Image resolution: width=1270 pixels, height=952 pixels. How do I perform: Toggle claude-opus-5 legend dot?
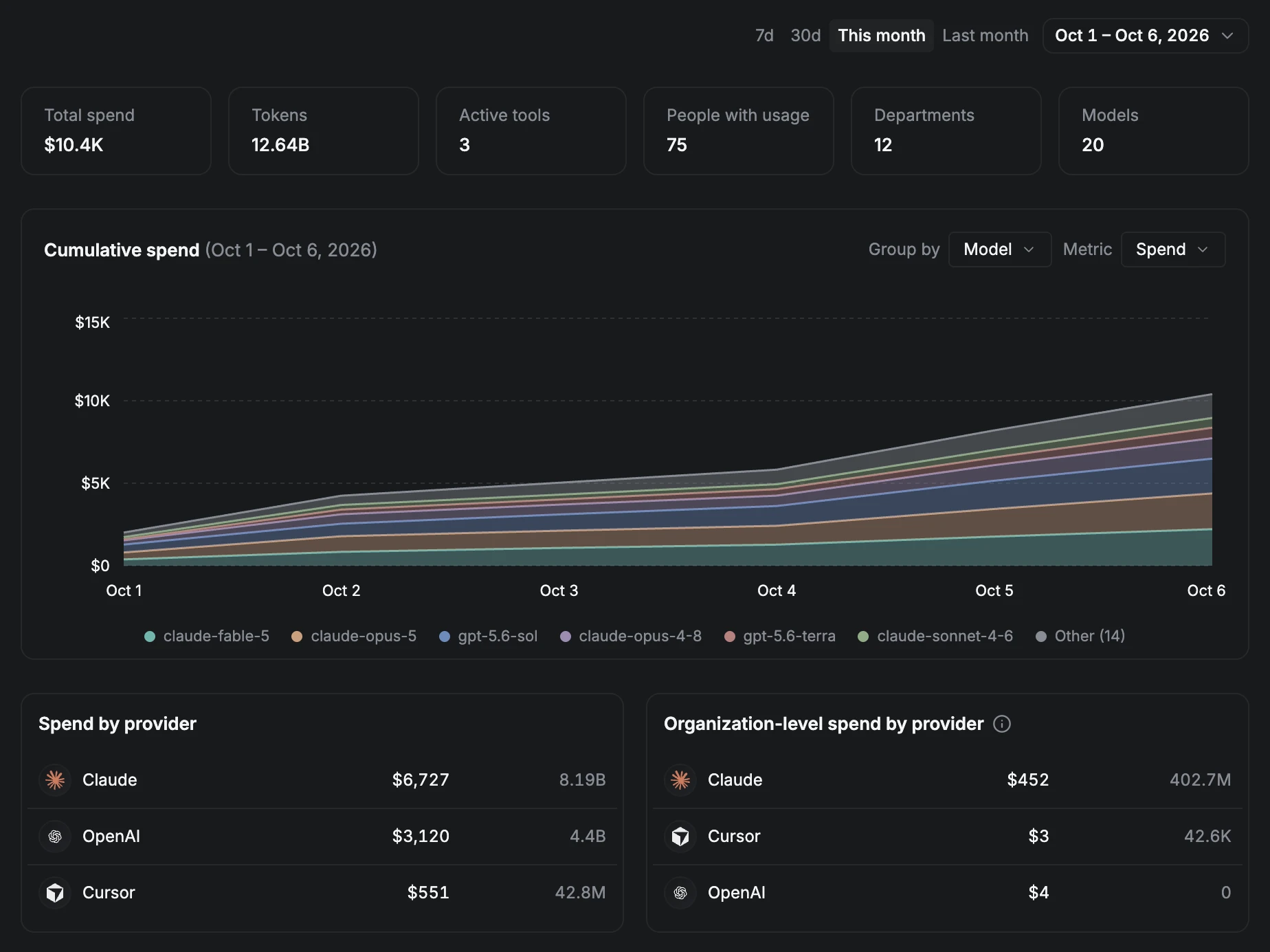click(x=297, y=636)
